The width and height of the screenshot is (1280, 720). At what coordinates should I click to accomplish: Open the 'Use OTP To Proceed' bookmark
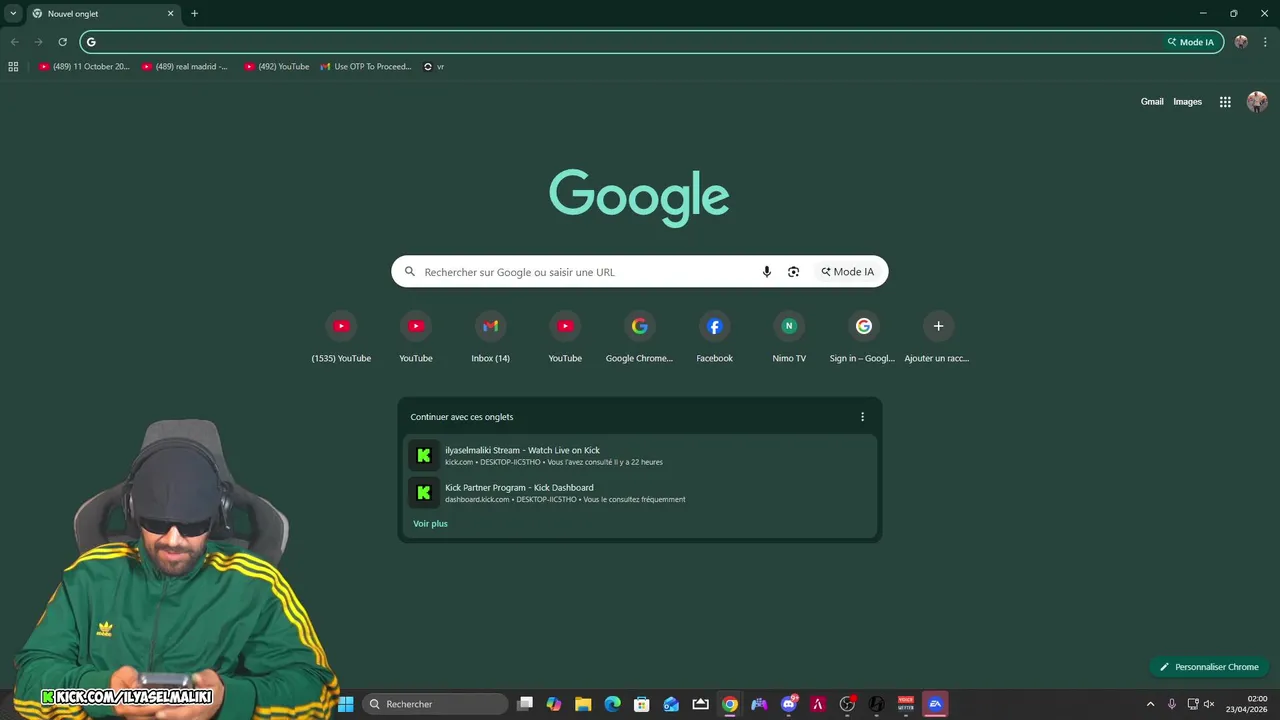coord(366,67)
